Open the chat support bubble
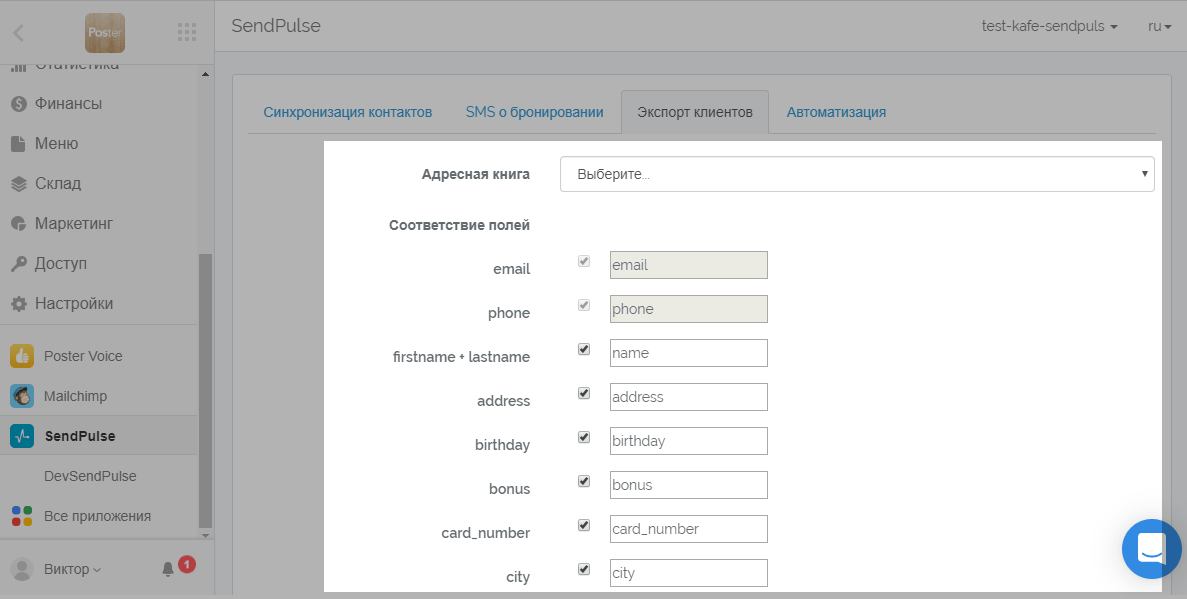Viewport: 1187px width, 599px height. (x=1151, y=548)
